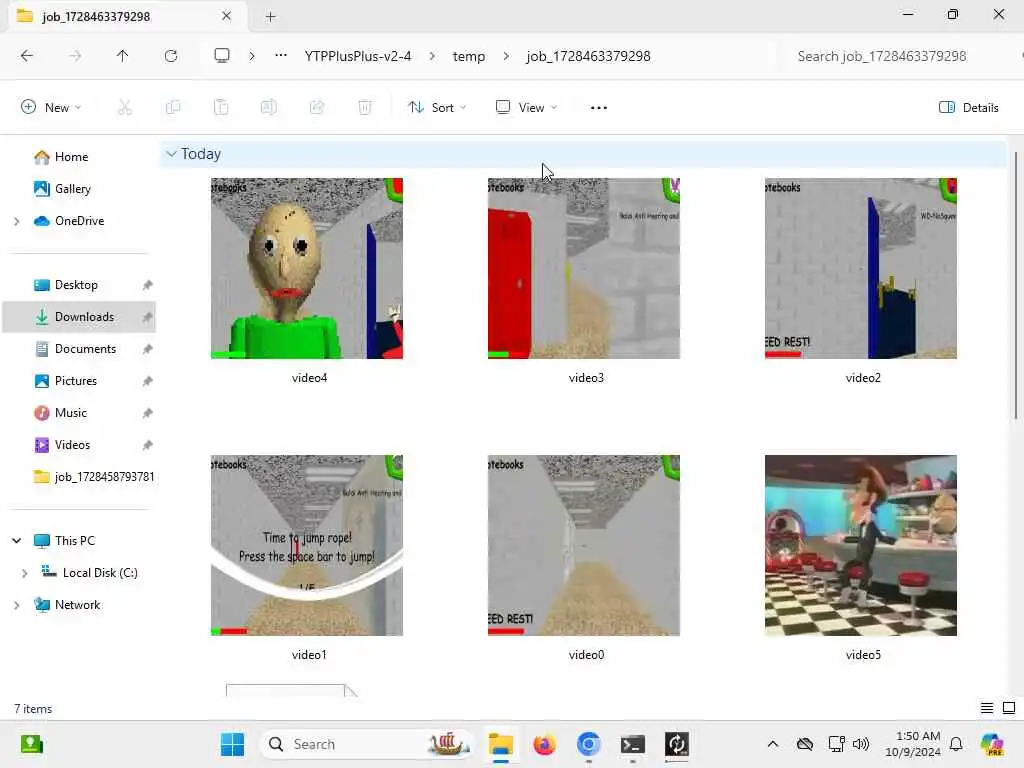Go back to previous folder
Screen dimensions: 1024x768
27,56
